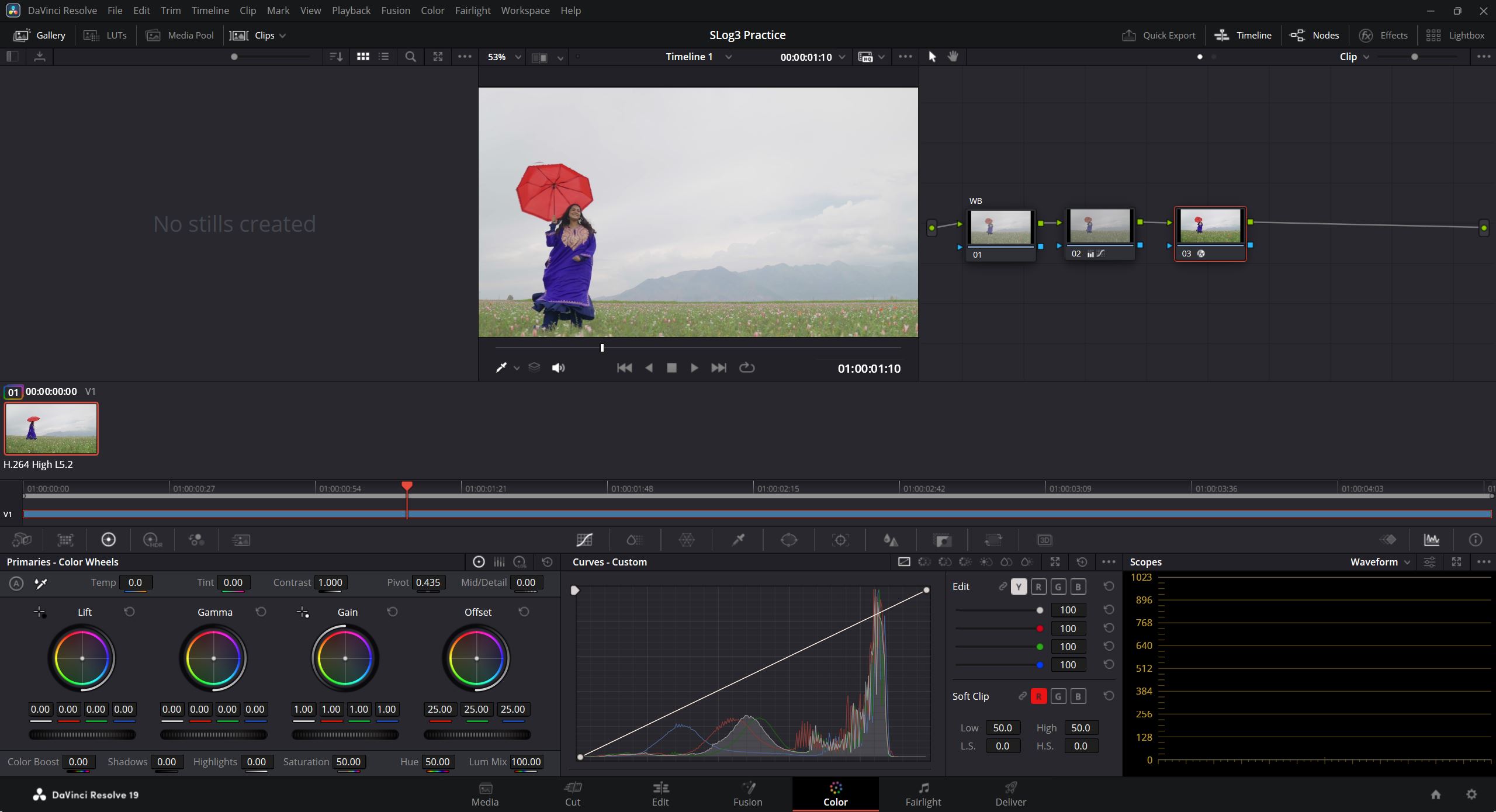1496x812 pixels.
Task: Open the Information panel icon
Action: pos(1476,540)
